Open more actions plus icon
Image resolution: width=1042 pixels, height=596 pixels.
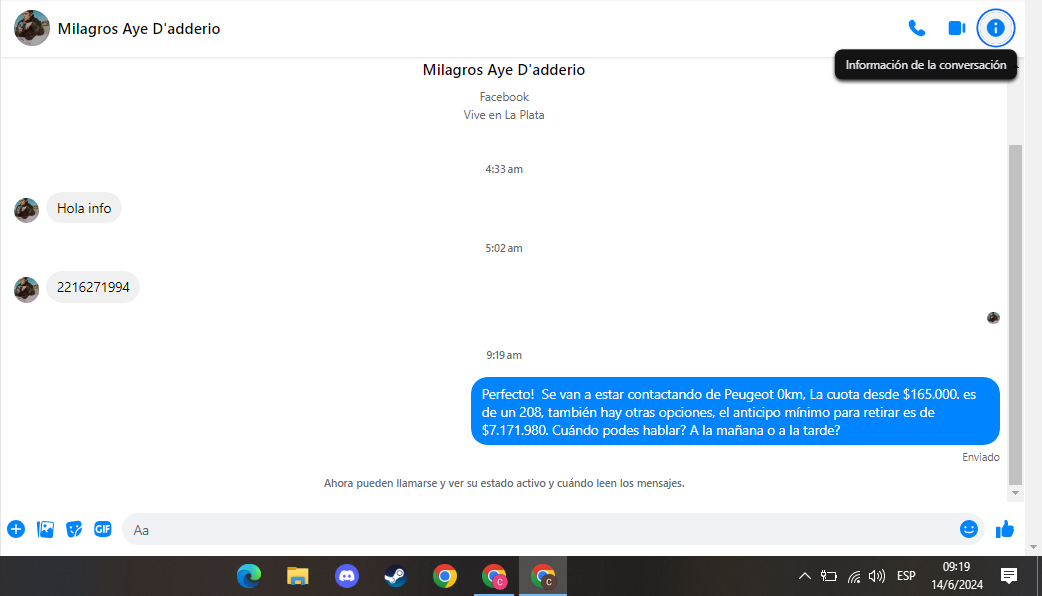coord(16,529)
